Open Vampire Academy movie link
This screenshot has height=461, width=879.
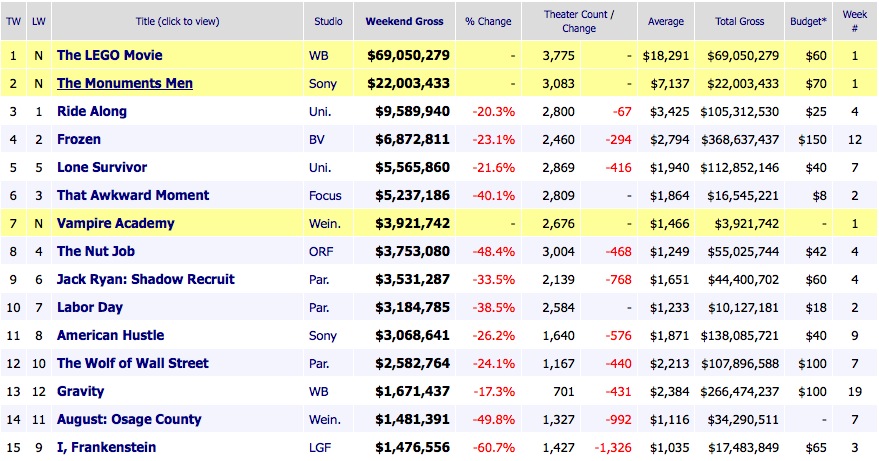[x=115, y=223]
